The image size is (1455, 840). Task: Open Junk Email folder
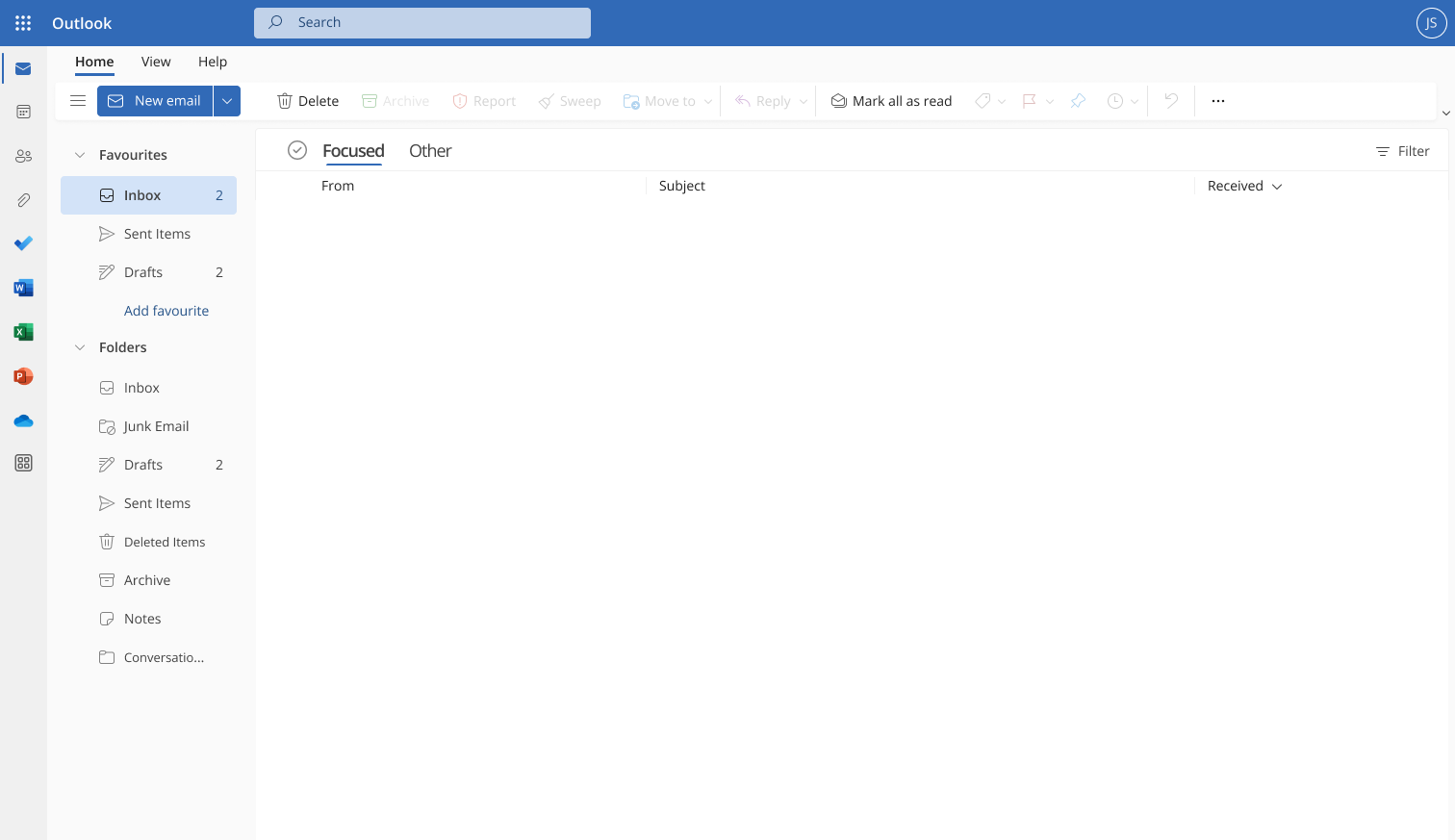point(148,426)
